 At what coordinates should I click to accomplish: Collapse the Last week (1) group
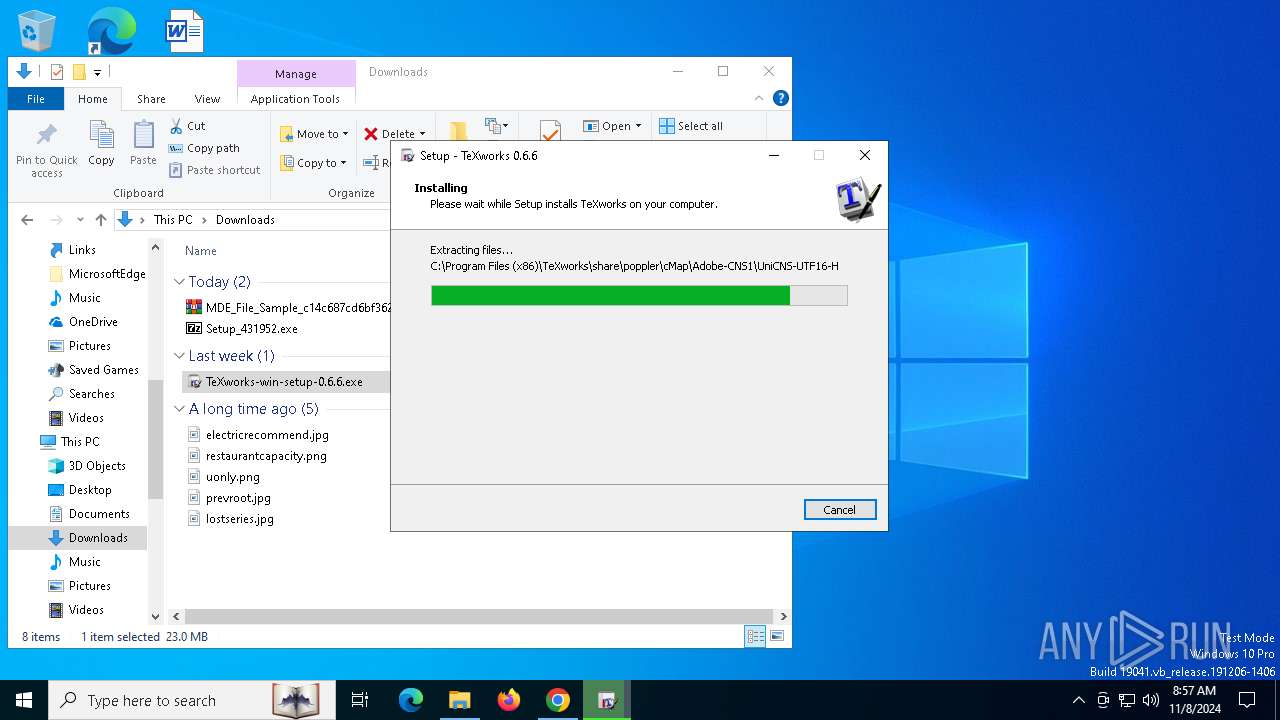point(180,356)
